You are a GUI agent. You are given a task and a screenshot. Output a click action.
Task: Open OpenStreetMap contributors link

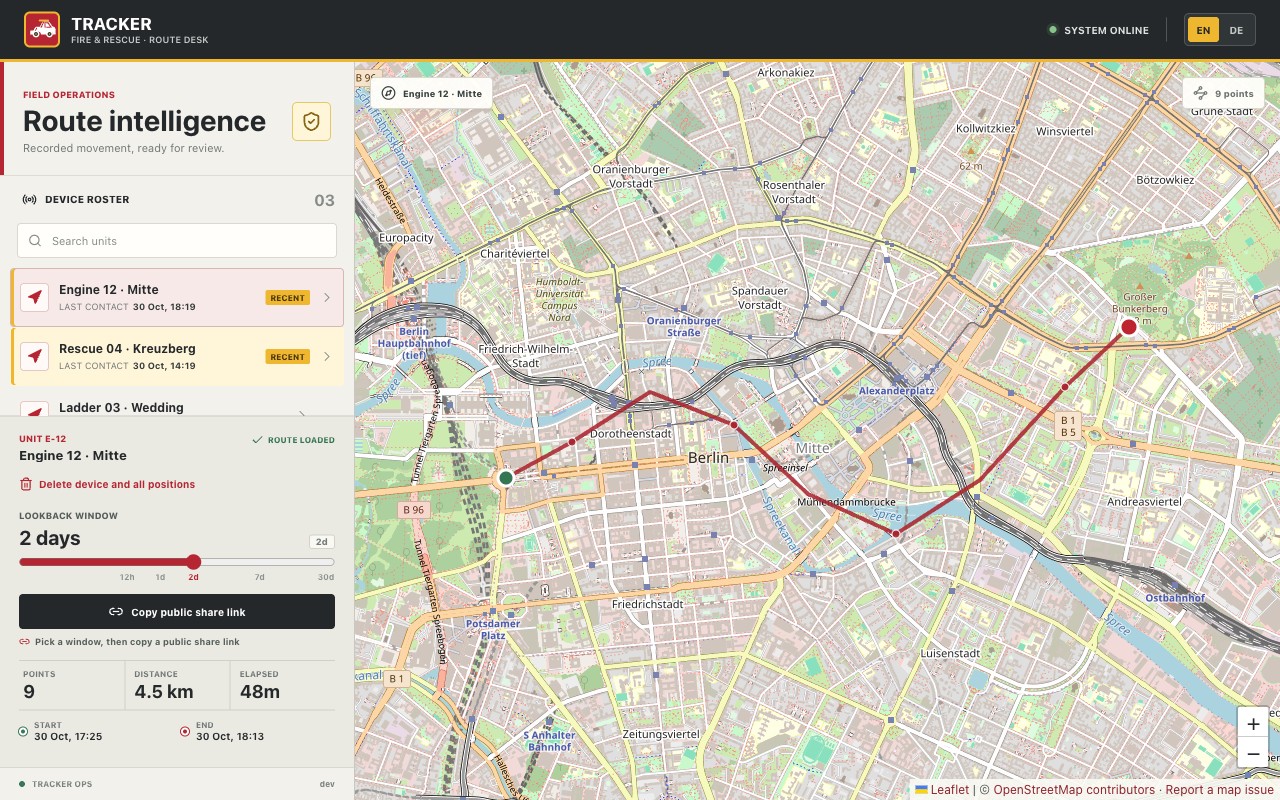(x=1074, y=790)
